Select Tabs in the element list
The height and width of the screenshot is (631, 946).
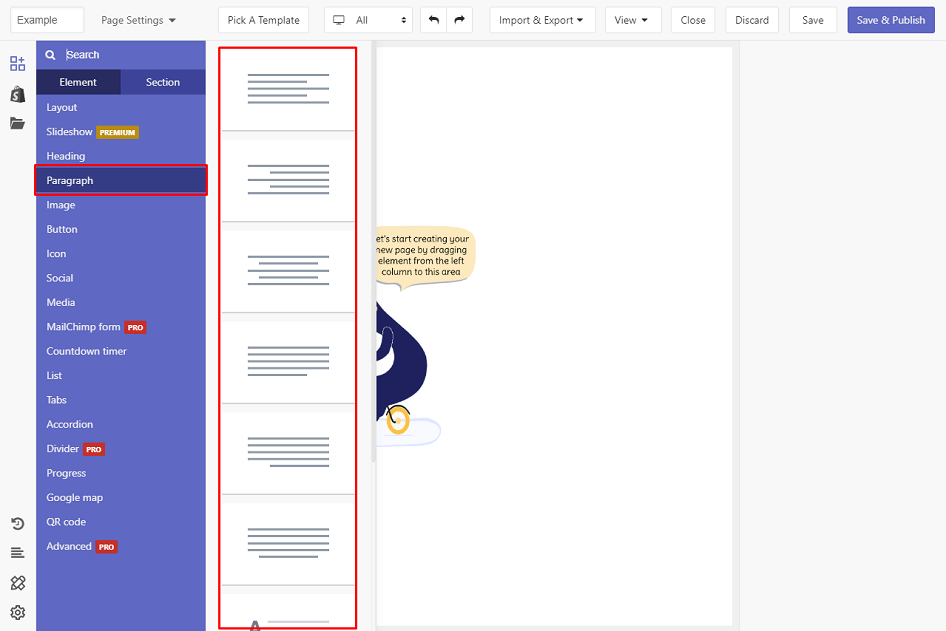coord(121,400)
